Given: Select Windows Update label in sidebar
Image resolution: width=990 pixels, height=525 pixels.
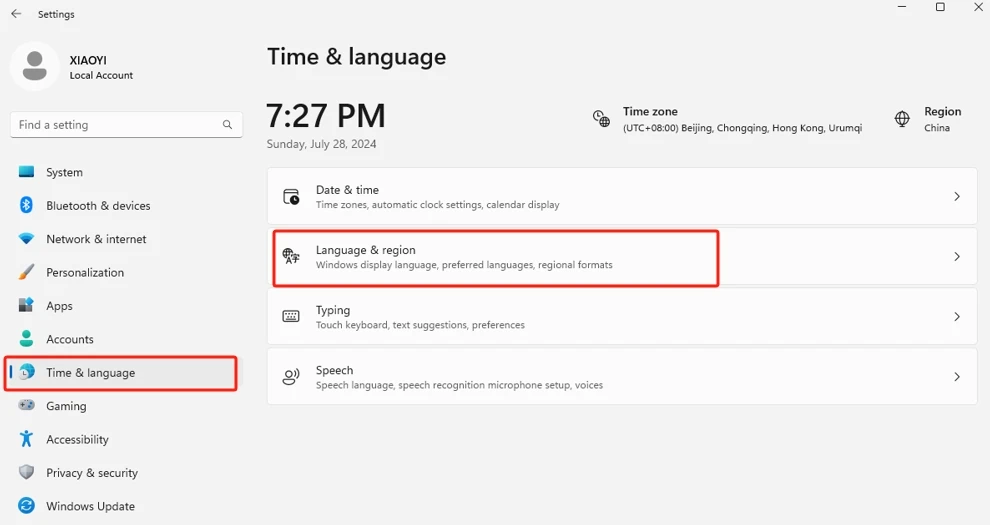Looking at the screenshot, I should point(90,507).
